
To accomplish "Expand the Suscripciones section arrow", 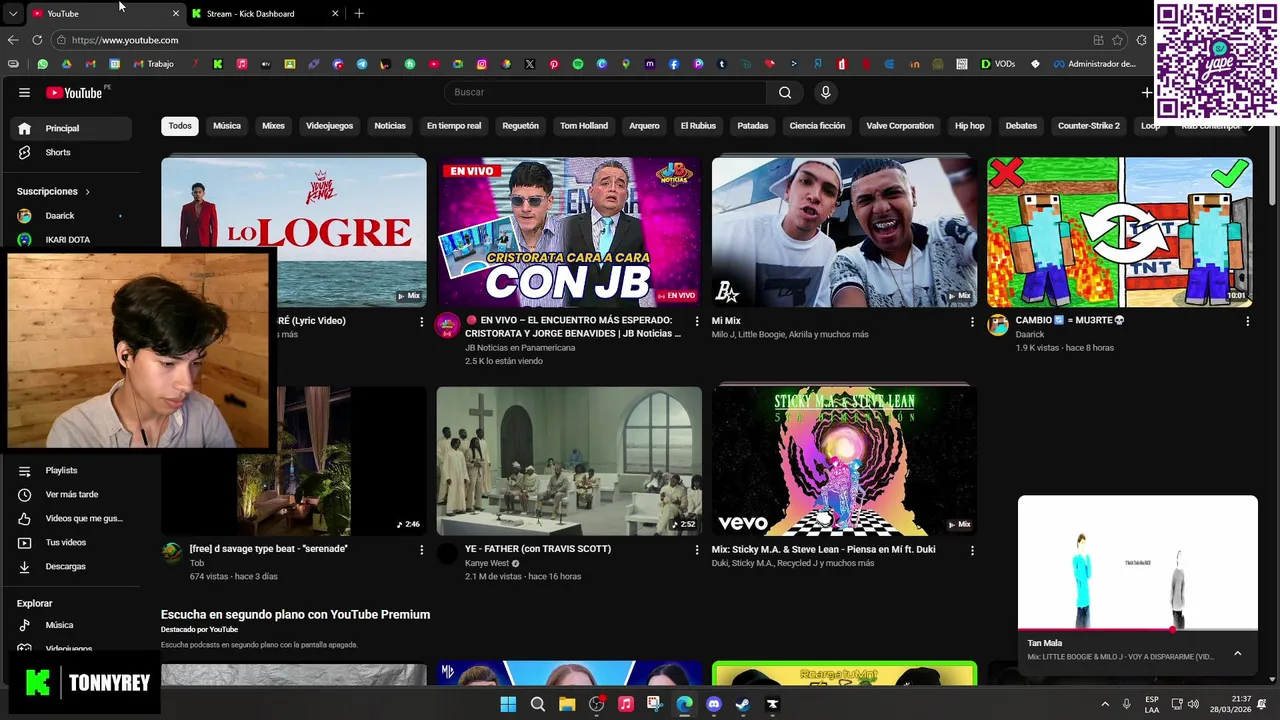I will point(87,191).
